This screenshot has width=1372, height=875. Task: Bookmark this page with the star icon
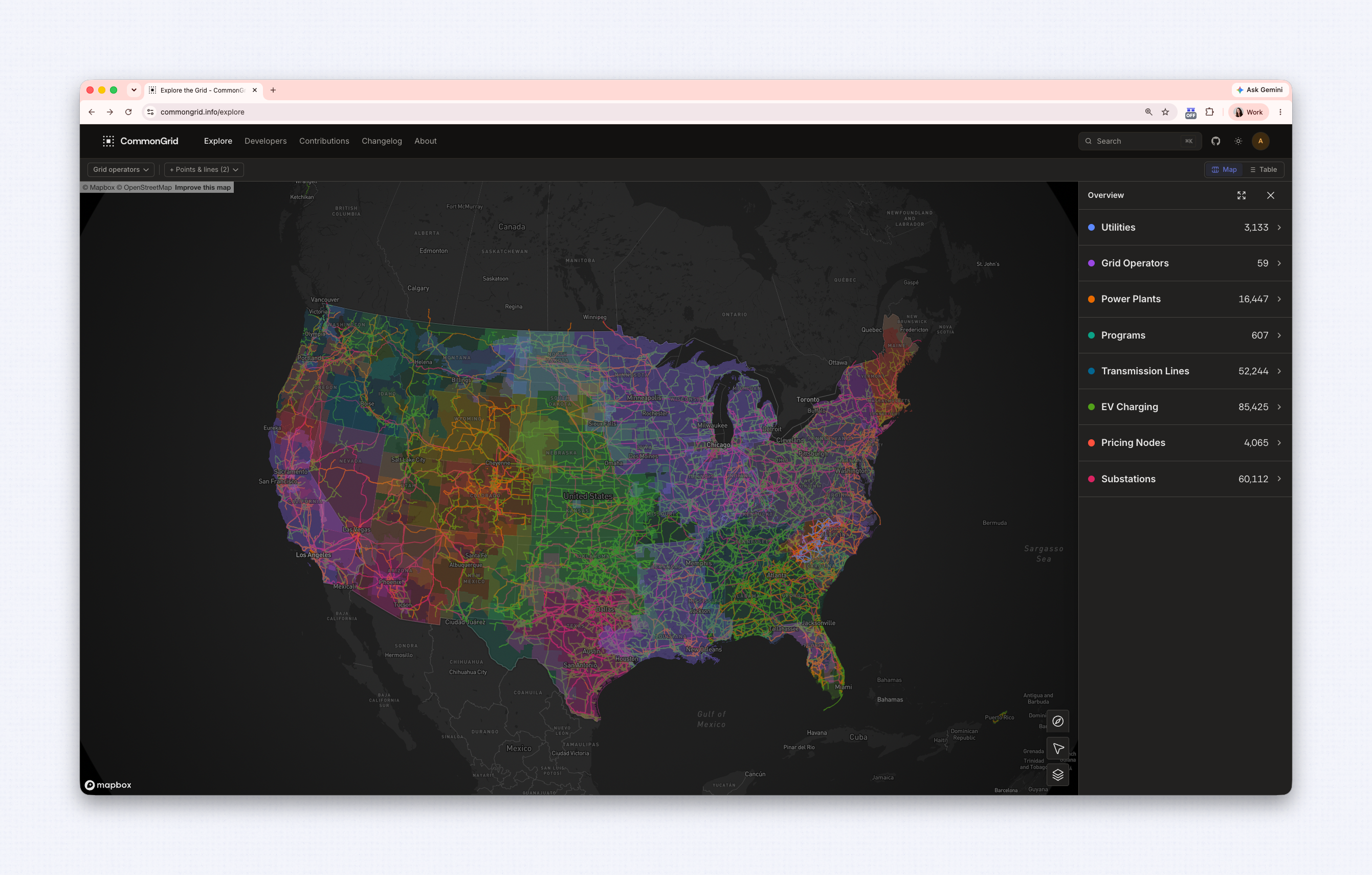pyautogui.click(x=1165, y=112)
